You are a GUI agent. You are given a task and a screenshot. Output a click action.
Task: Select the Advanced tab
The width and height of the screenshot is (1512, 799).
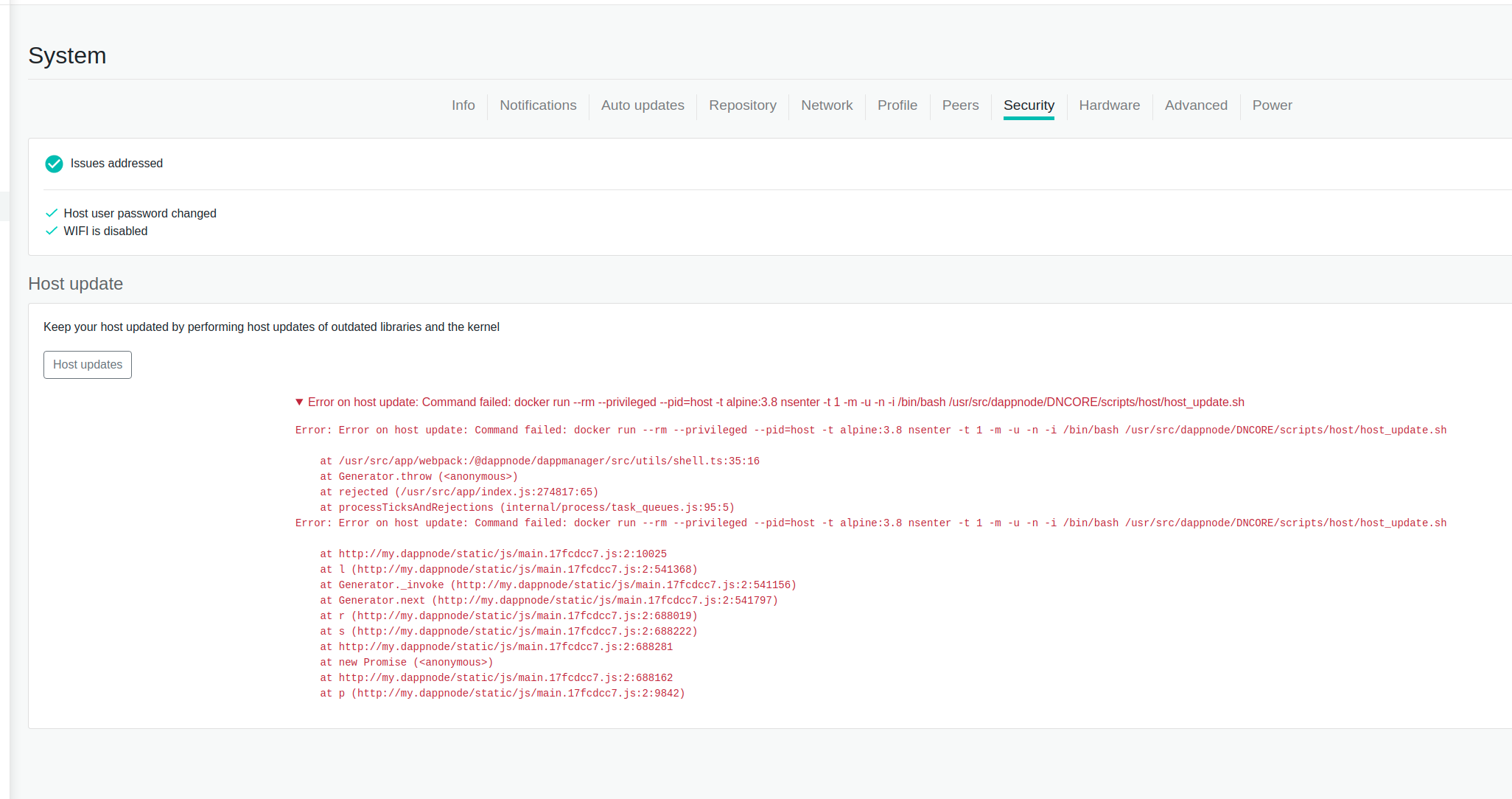1196,105
